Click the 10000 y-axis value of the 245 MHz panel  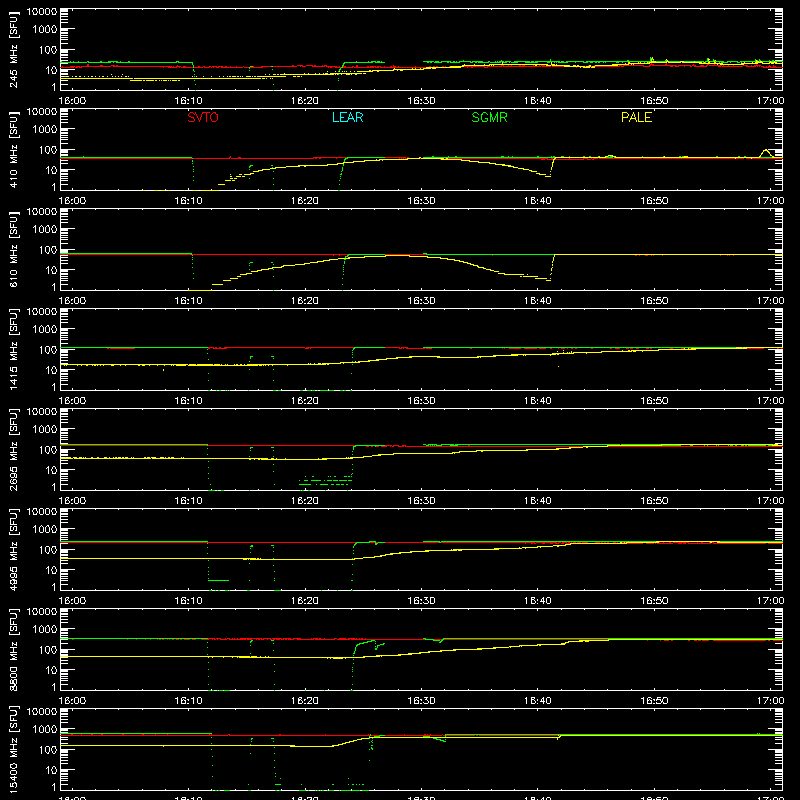[42, 12]
